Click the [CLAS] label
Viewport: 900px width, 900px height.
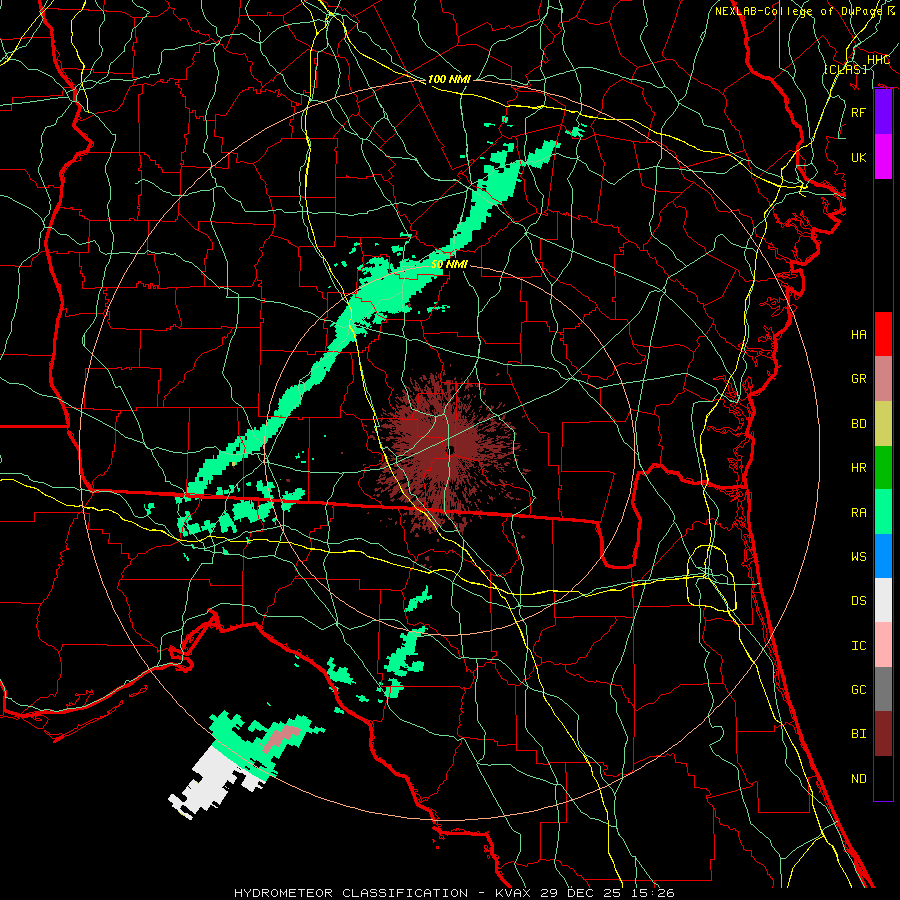tap(845, 69)
